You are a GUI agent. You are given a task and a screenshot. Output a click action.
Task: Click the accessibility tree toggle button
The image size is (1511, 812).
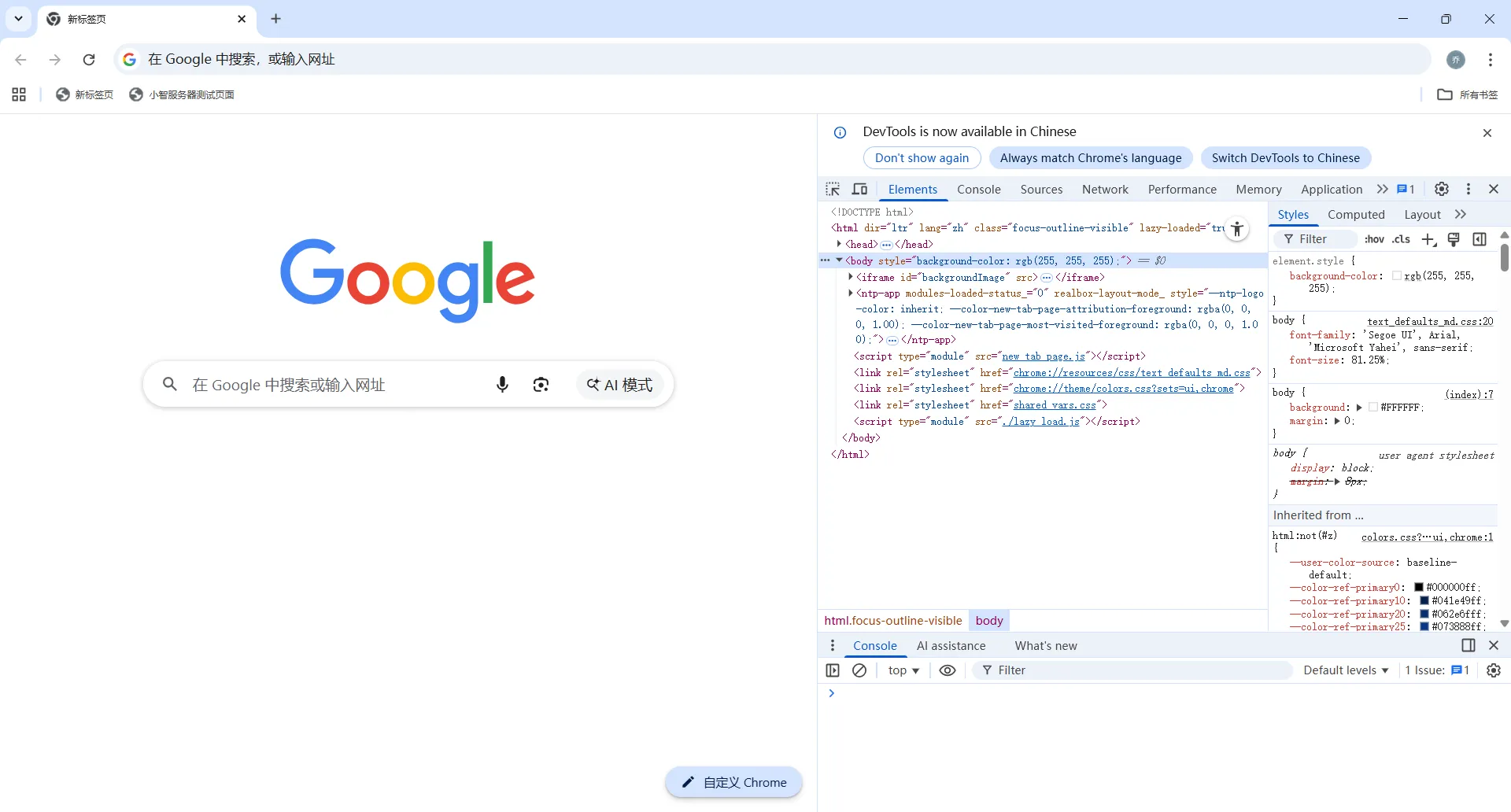(x=1237, y=229)
